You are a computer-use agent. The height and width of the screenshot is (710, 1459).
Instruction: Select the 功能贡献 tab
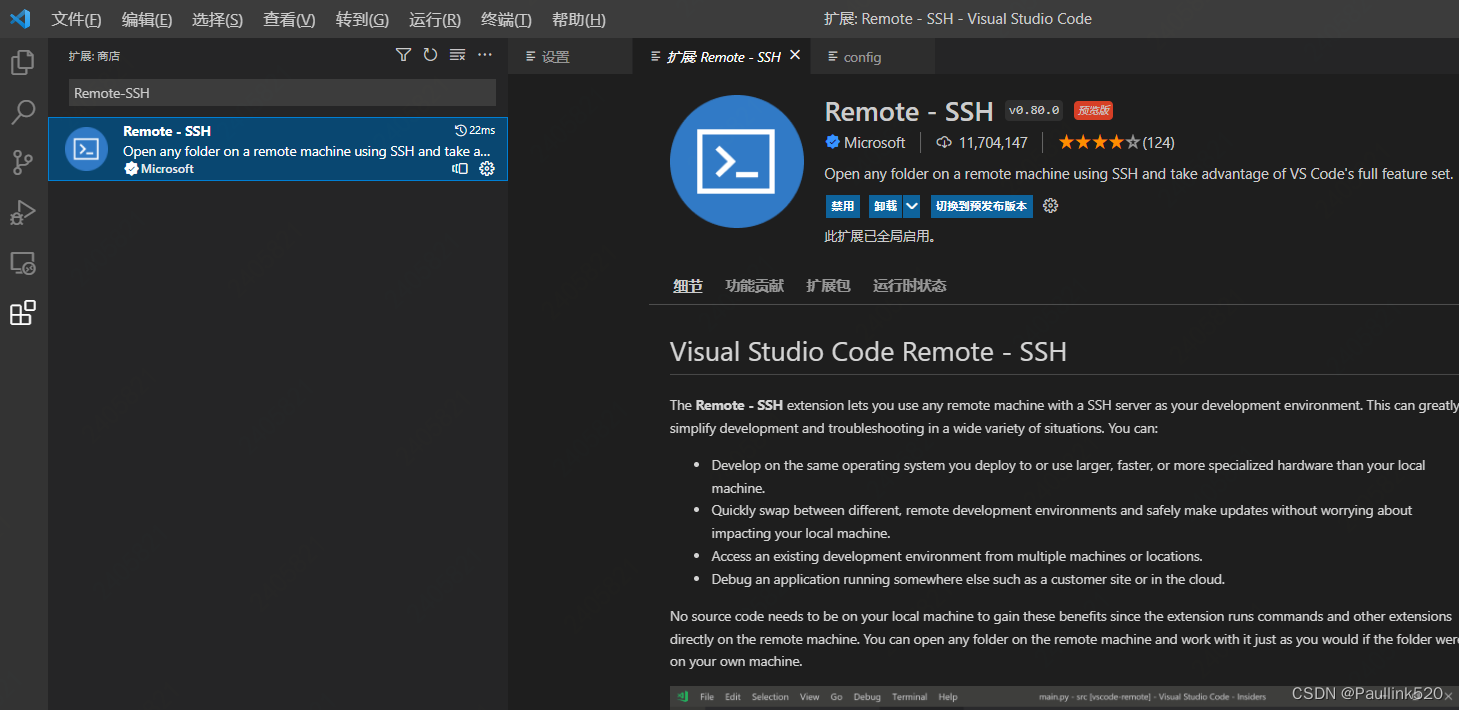coord(755,286)
